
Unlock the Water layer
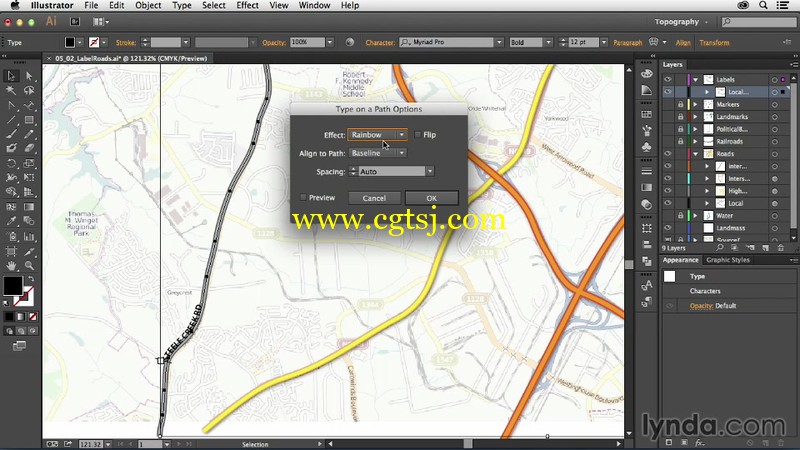[x=681, y=215]
